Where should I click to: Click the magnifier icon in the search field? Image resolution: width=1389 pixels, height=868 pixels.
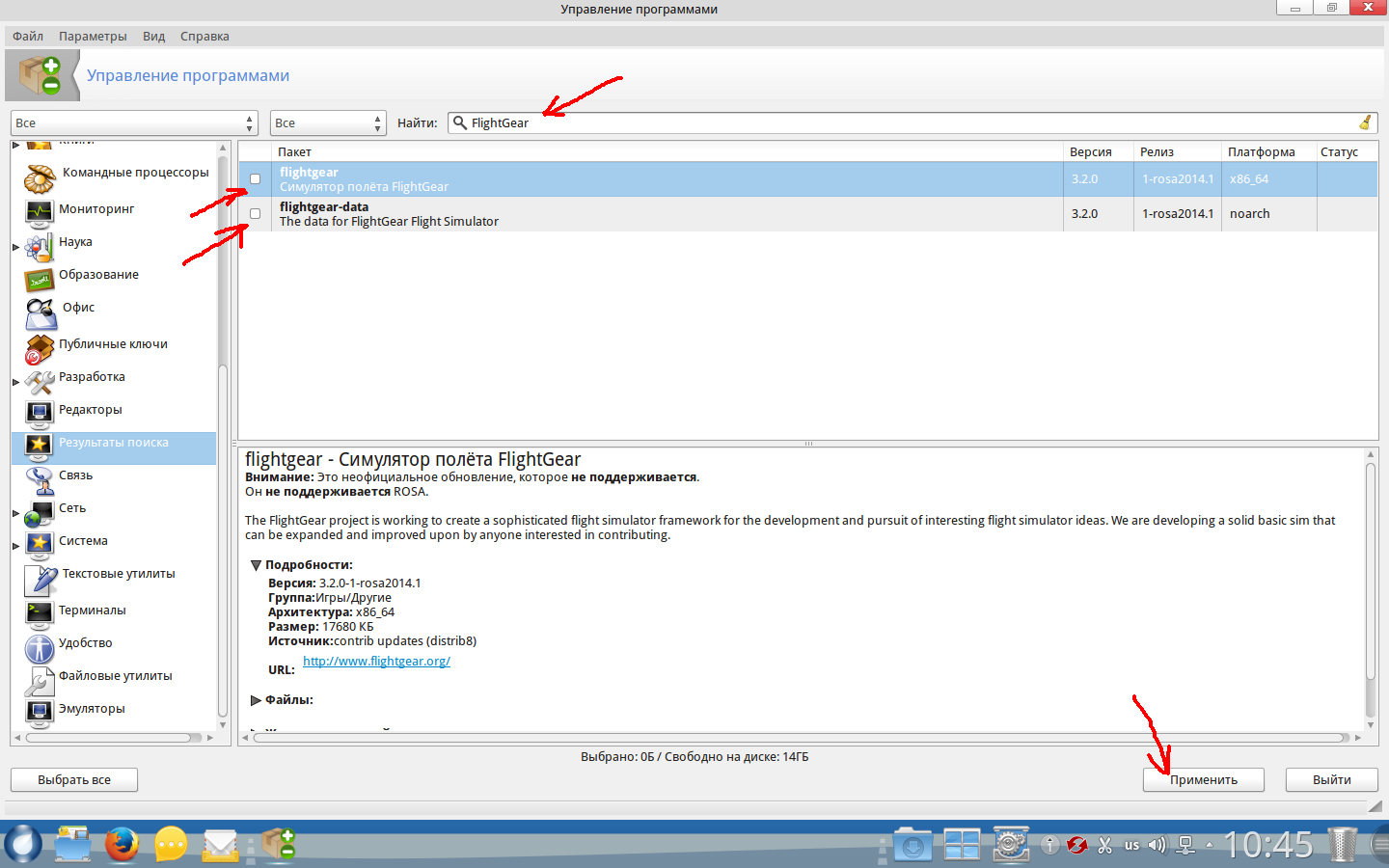click(460, 122)
